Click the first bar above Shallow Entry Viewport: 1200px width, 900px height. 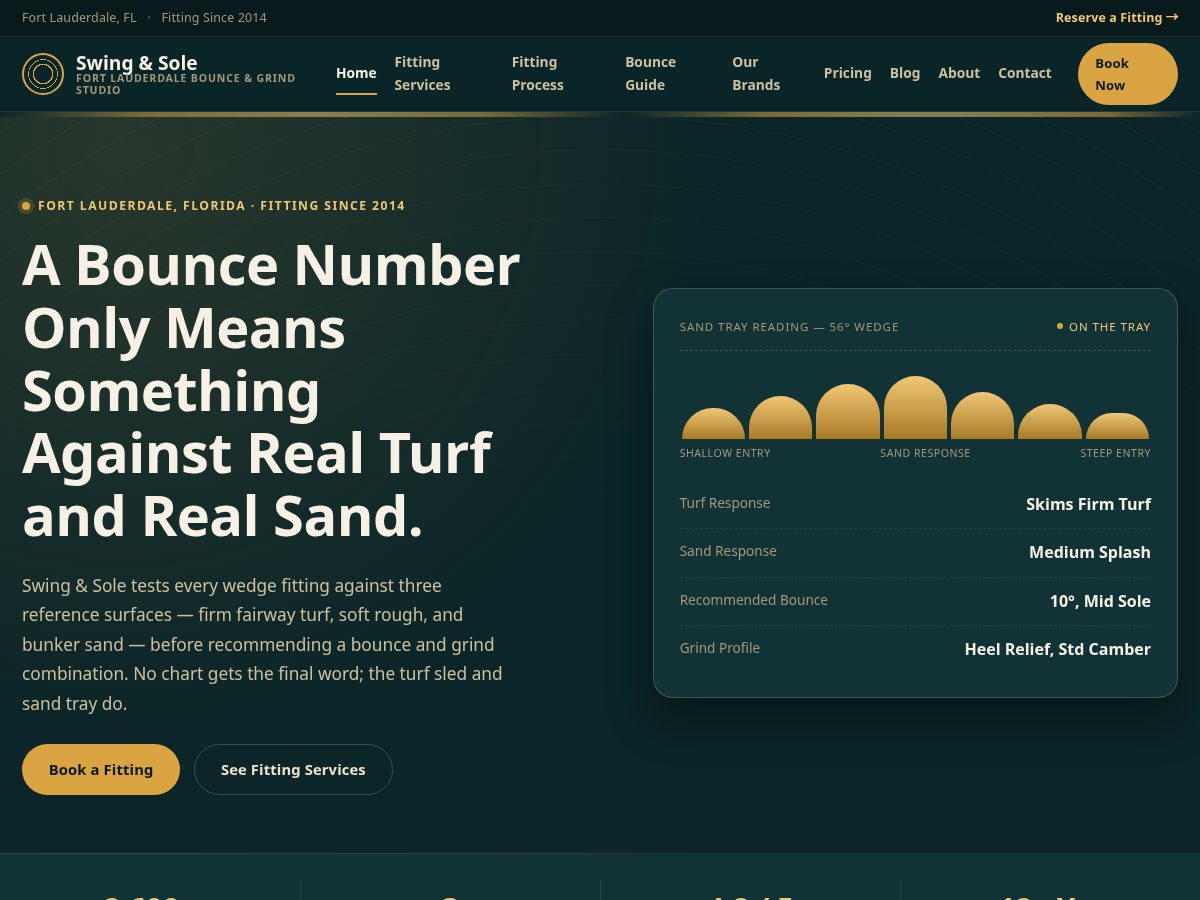[x=713, y=423]
